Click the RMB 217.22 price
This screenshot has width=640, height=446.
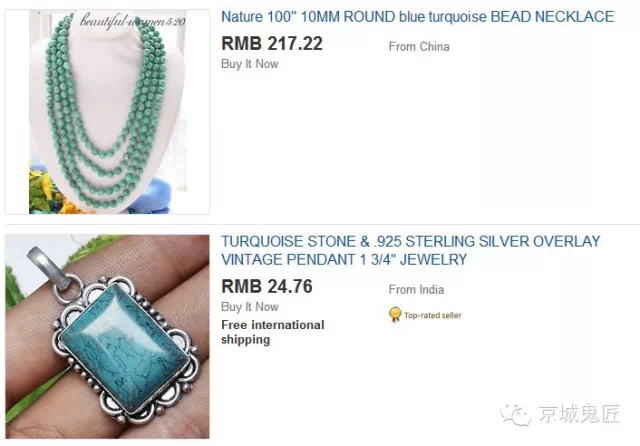pyautogui.click(x=272, y=43)
